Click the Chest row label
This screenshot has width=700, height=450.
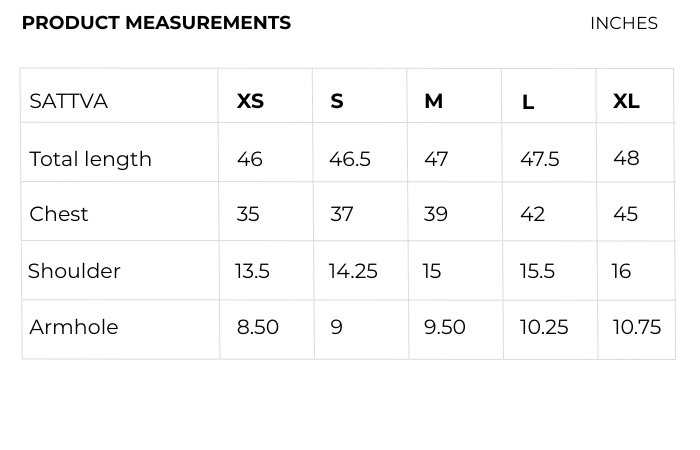59,214
